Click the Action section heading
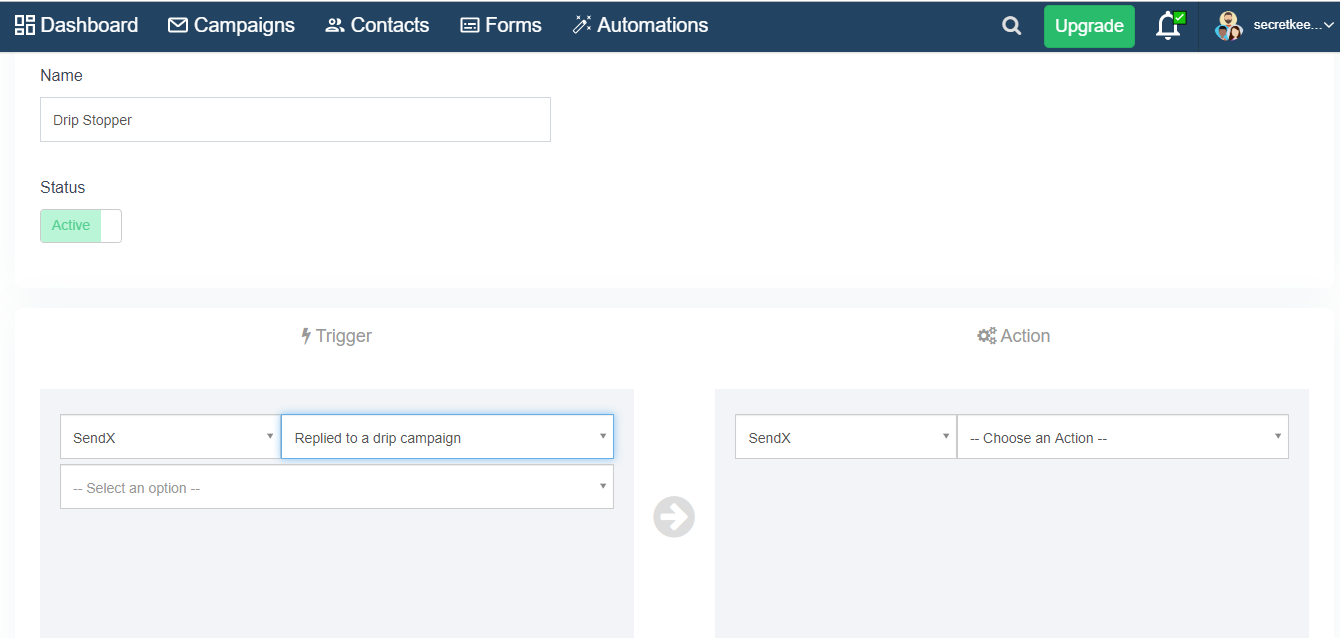 pyautogui.click(x=1013, y=336)
